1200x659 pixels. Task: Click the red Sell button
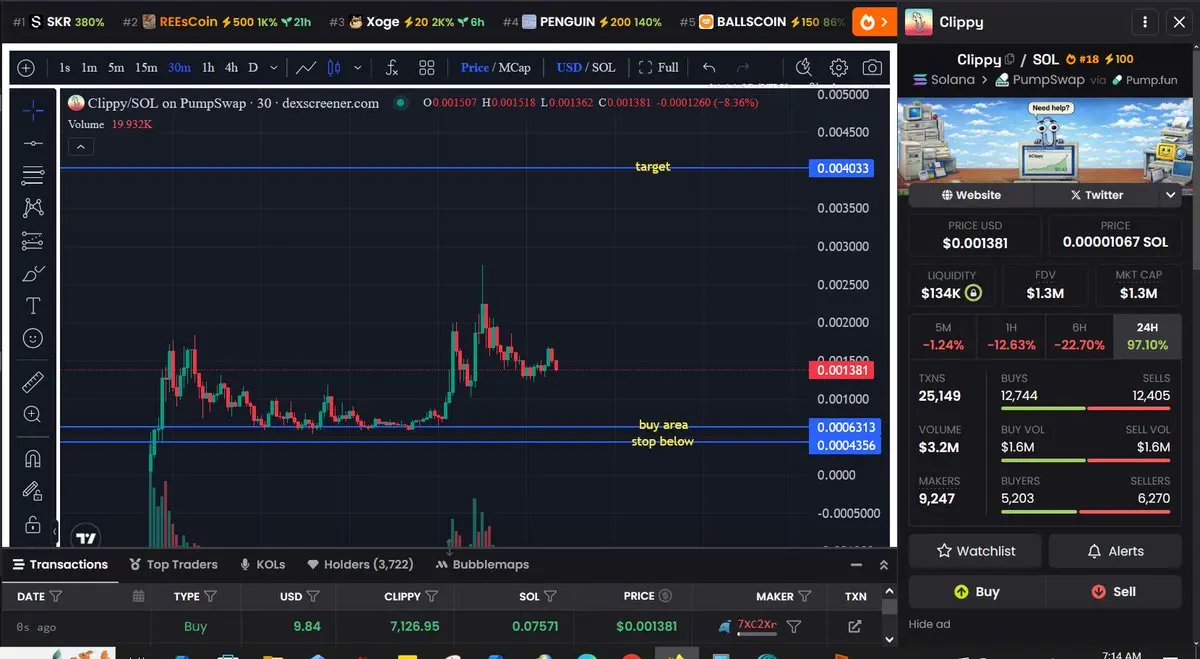tap(1114, 591)
